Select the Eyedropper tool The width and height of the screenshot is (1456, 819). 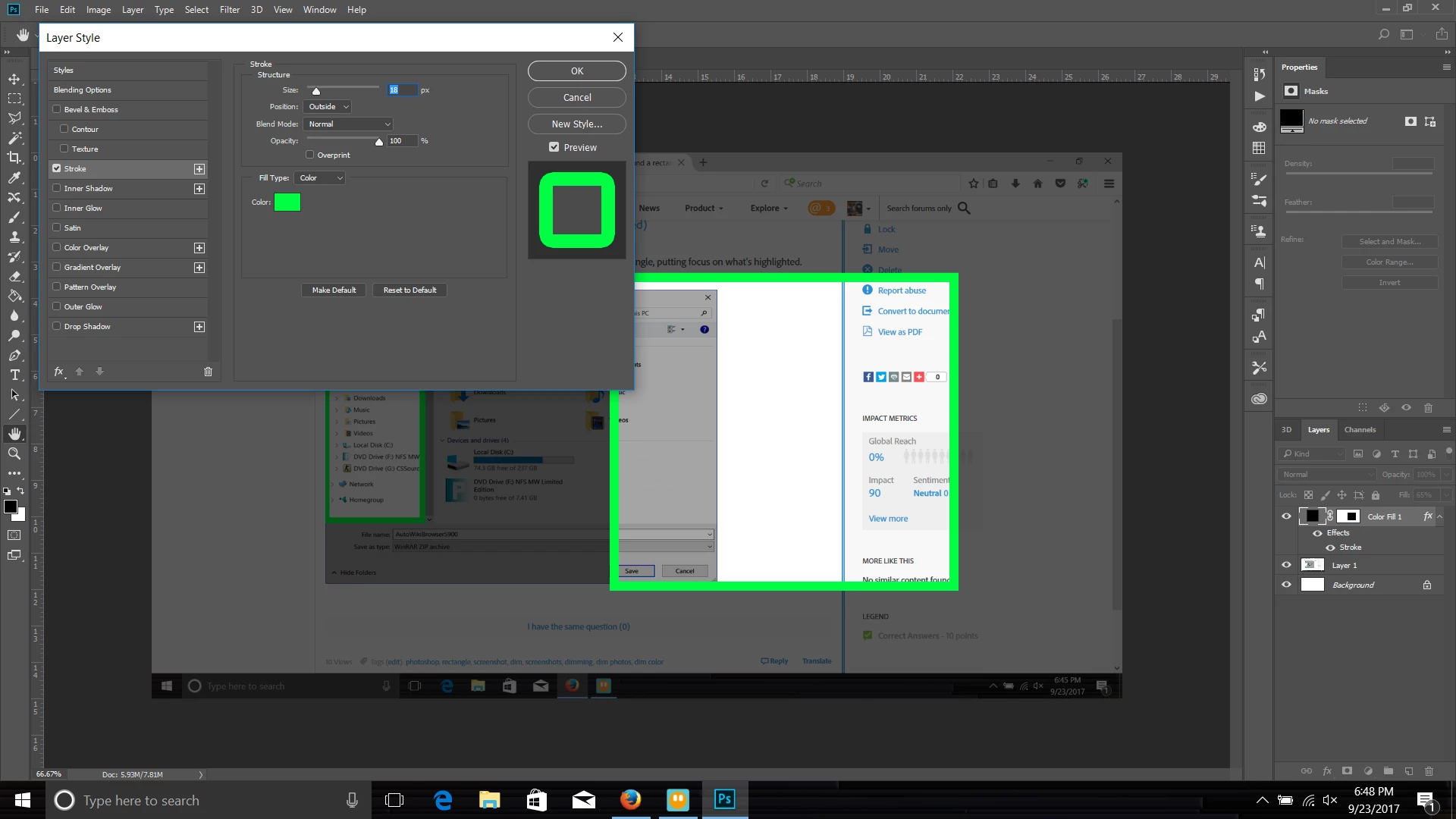14,177
